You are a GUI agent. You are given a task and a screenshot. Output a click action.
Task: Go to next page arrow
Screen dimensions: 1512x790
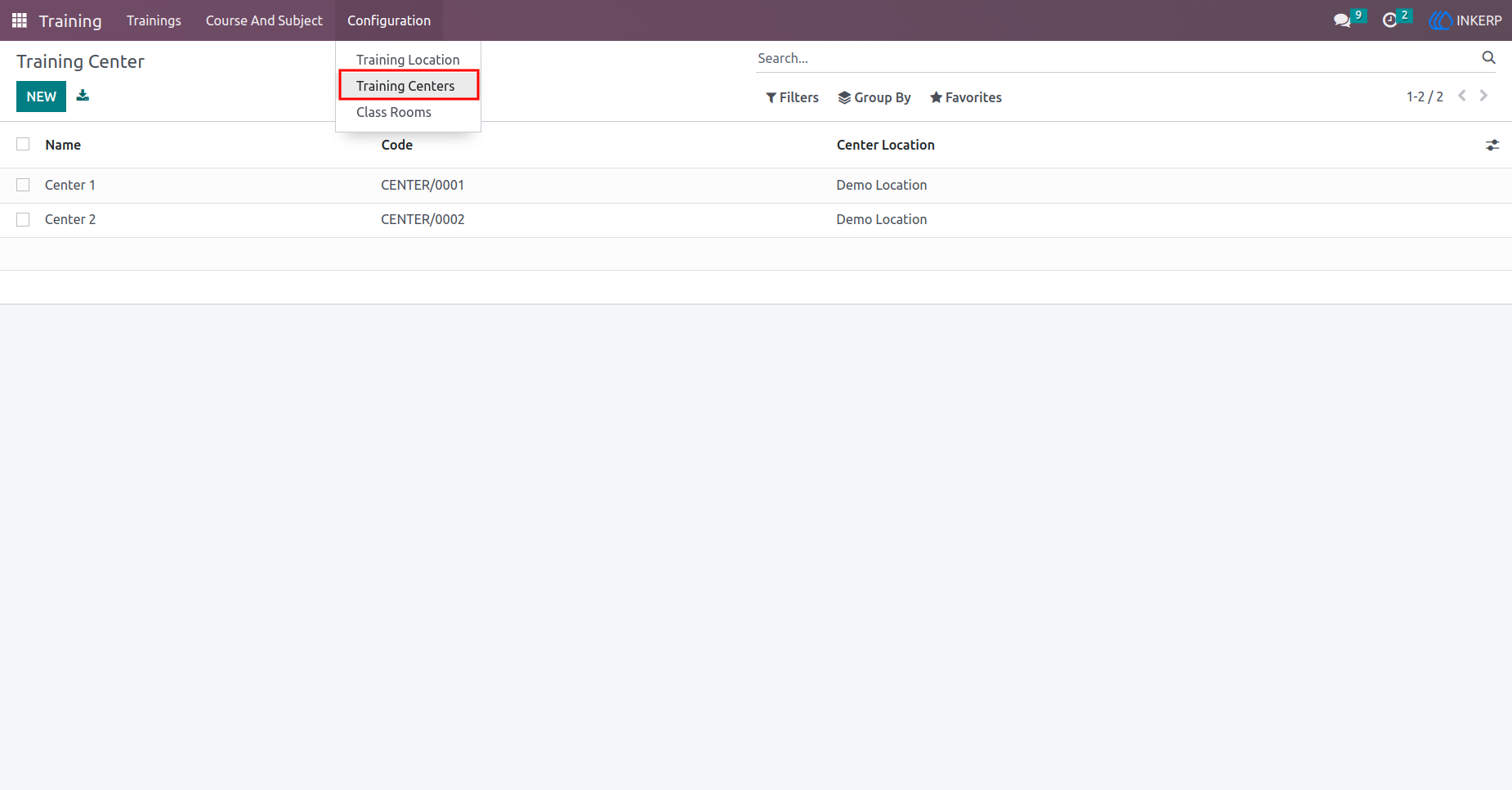1483,96
